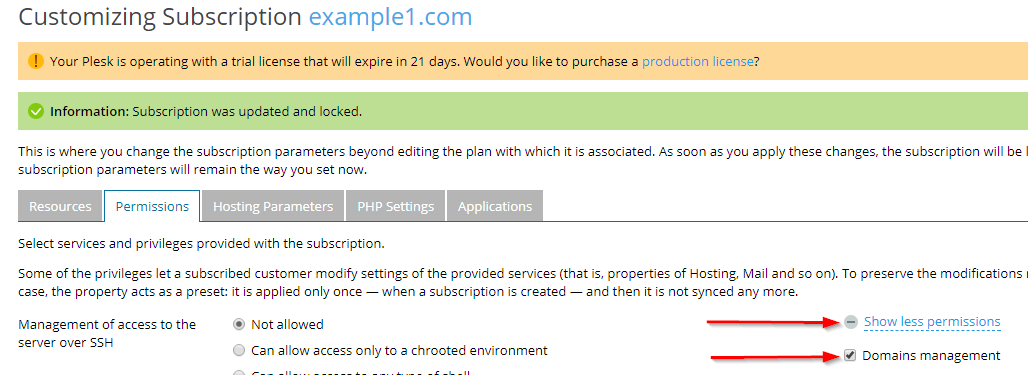1028x375 pixels.
Task: Click the Subscription was updated and locked message
Action: [x=247, y=111]
